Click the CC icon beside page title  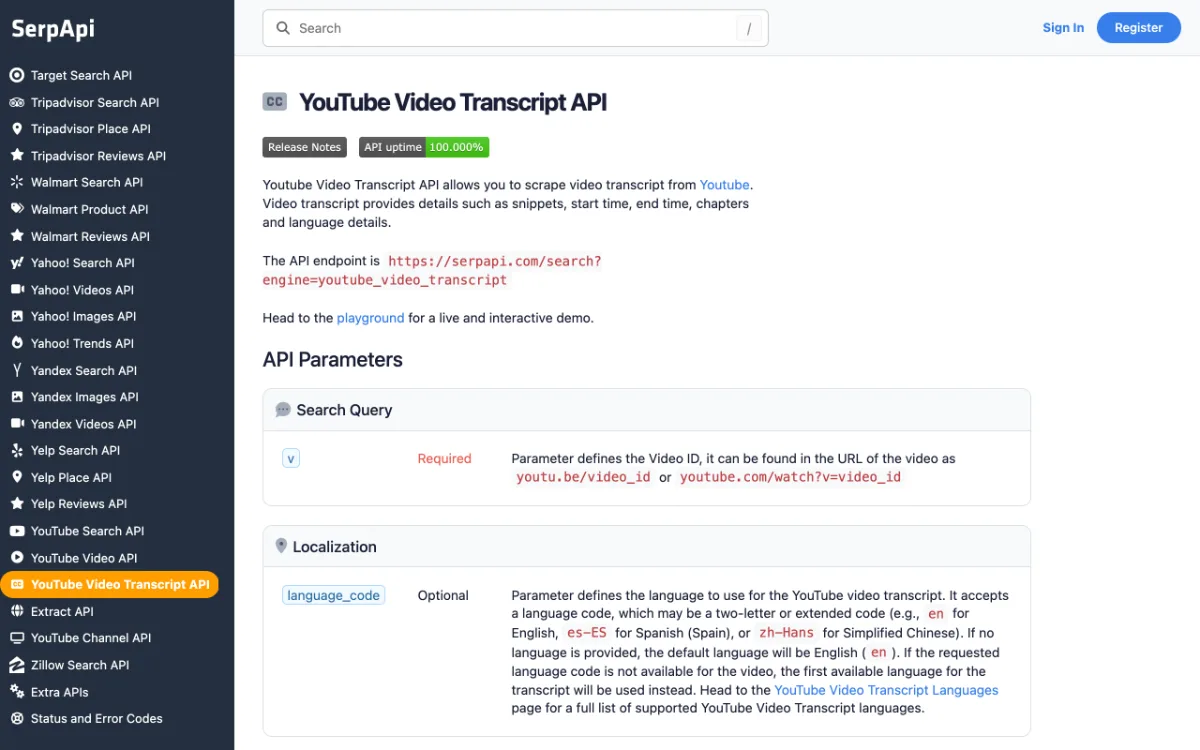(275, 101)
